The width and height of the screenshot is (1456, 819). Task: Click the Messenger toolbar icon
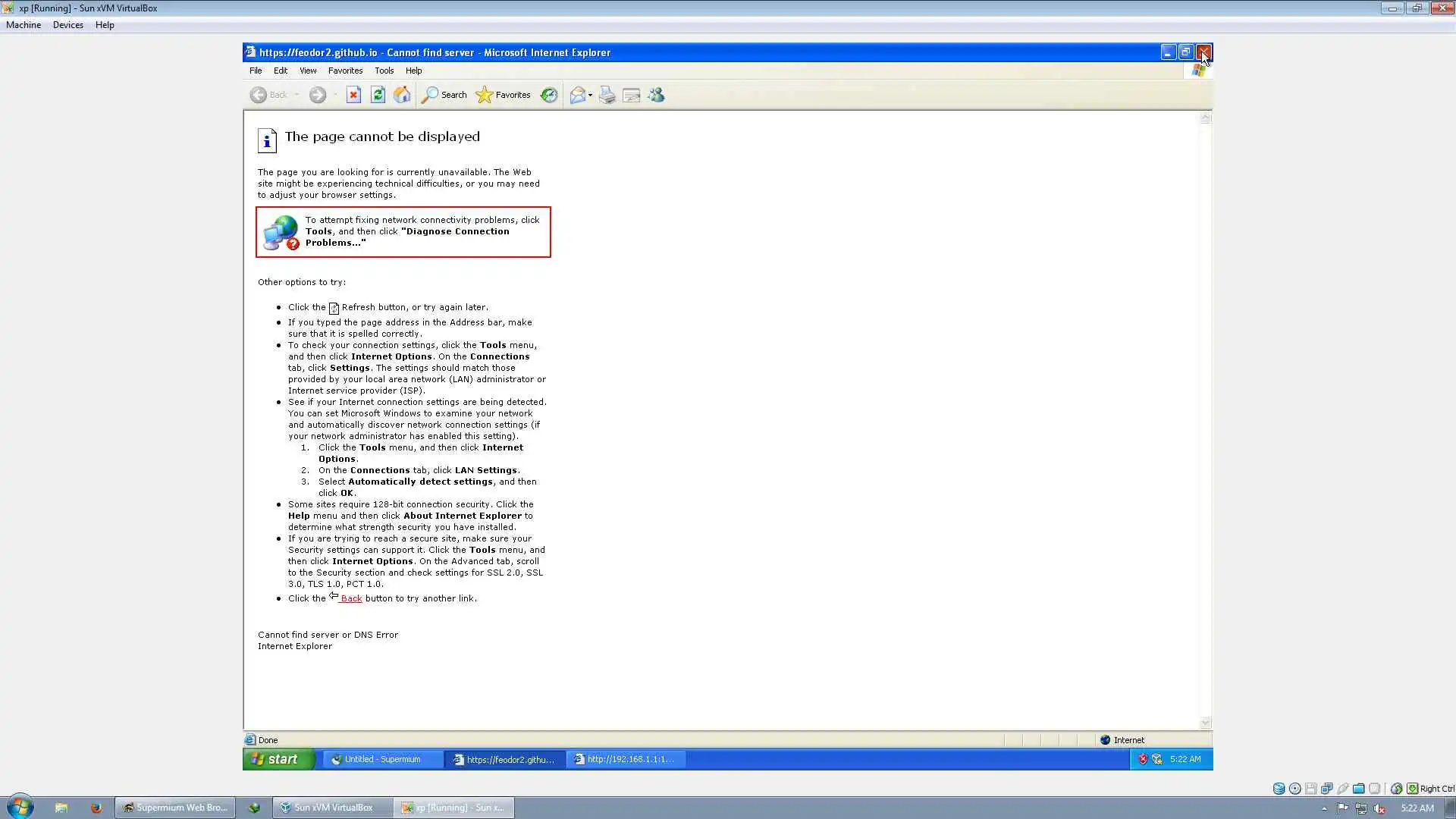(656, 95)
